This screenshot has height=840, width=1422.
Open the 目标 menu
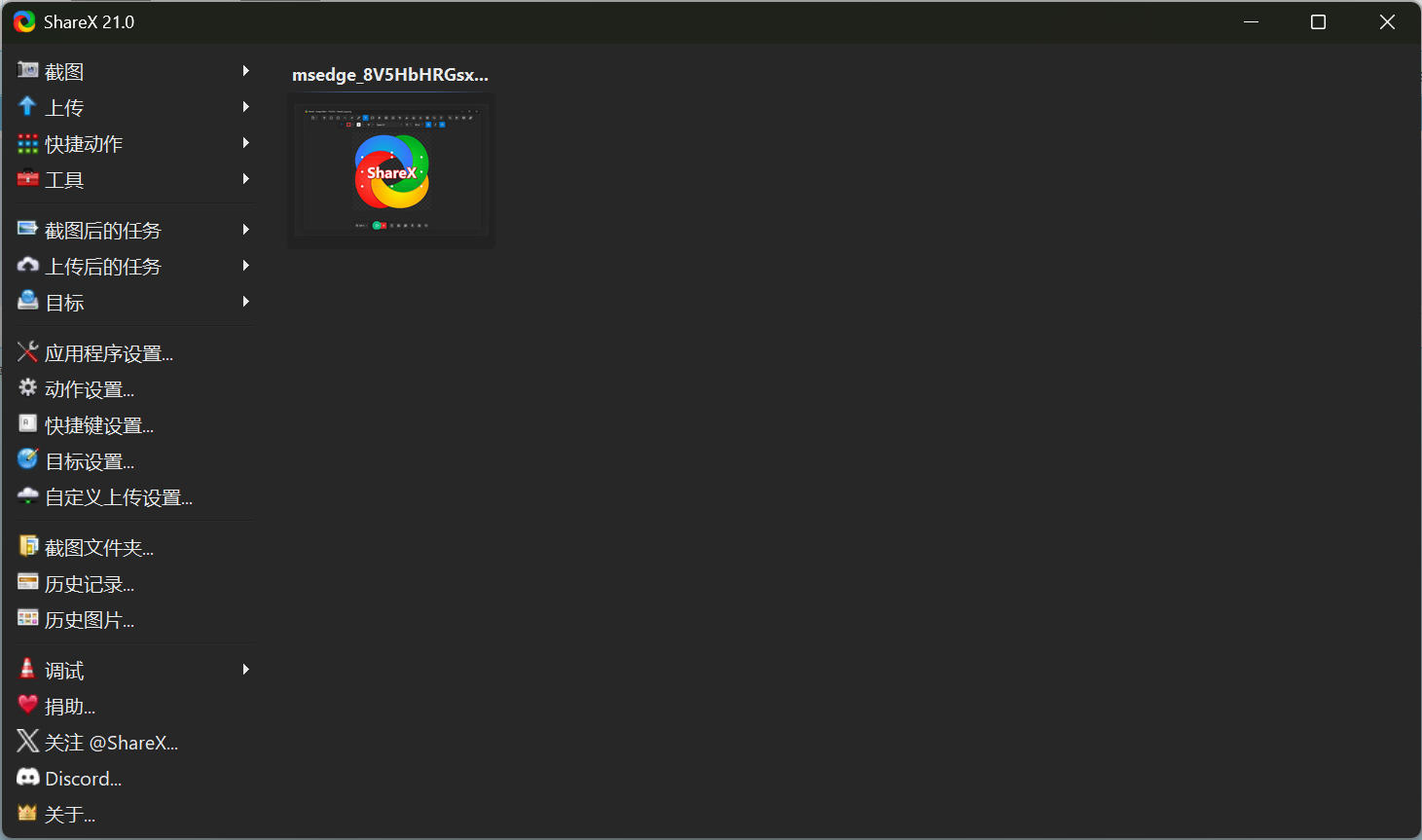(x=134, y=302)
